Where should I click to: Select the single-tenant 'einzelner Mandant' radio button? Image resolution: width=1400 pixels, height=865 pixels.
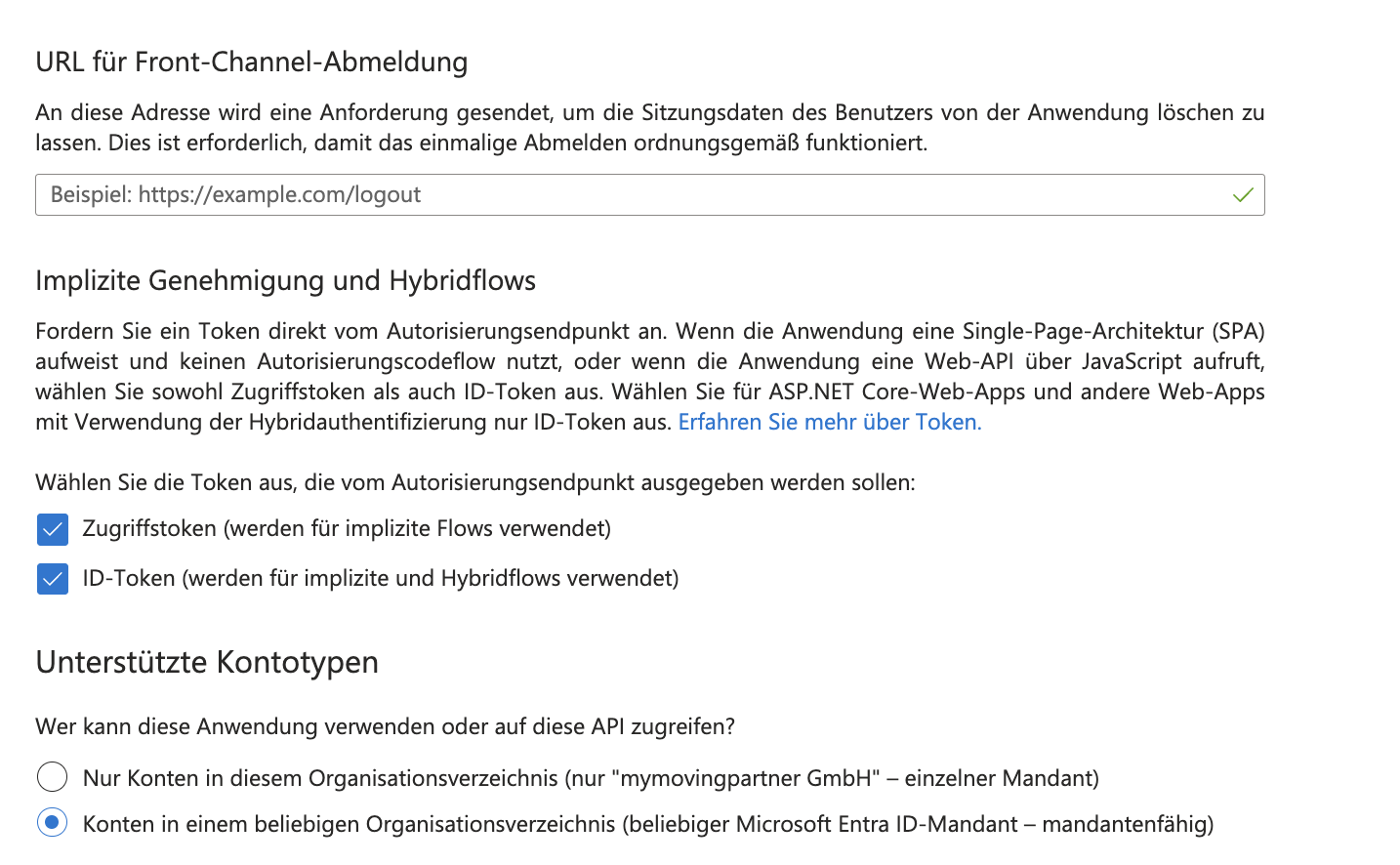[x=52, y=777]
